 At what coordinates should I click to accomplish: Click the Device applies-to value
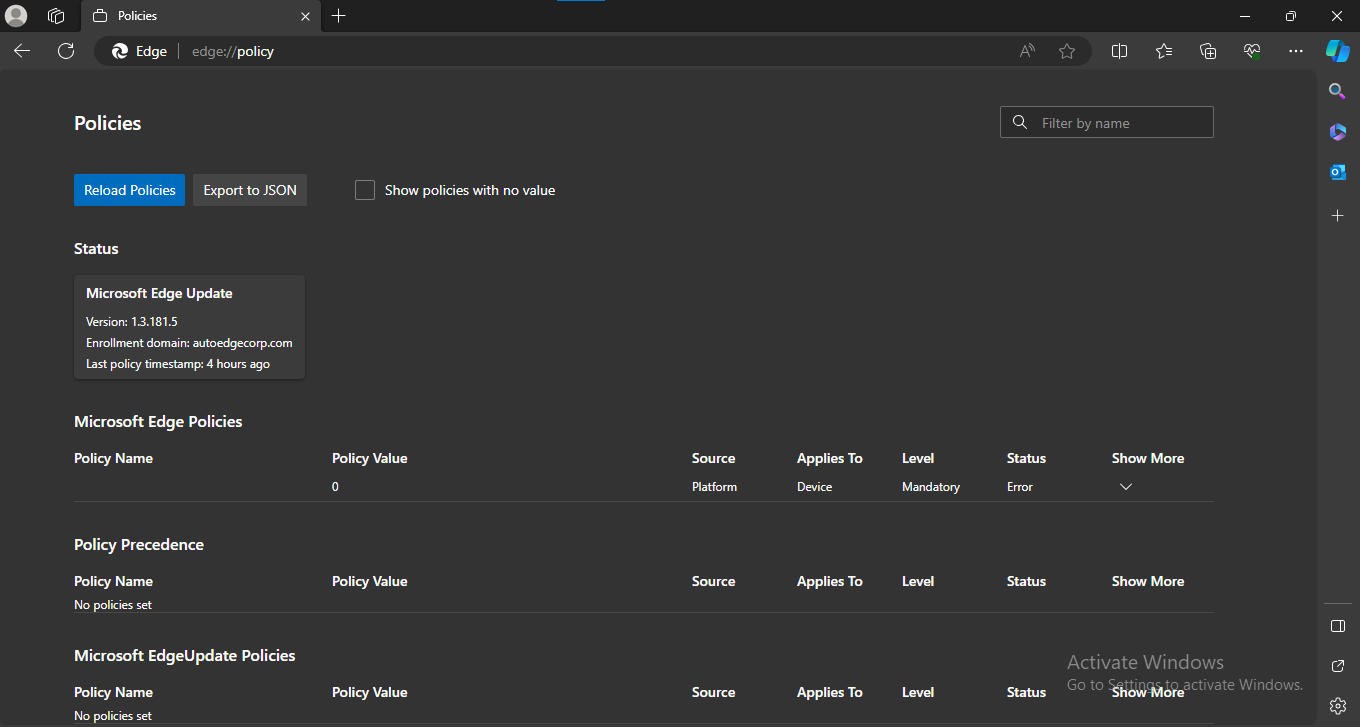click(x=815, y=487)
